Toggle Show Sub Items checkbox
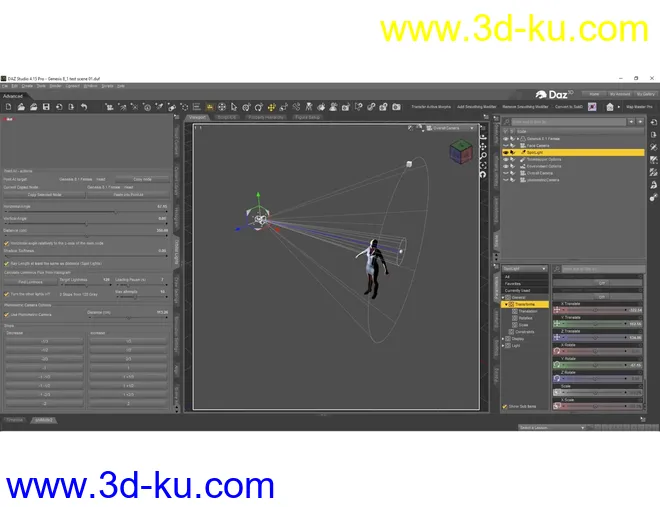 504,407
